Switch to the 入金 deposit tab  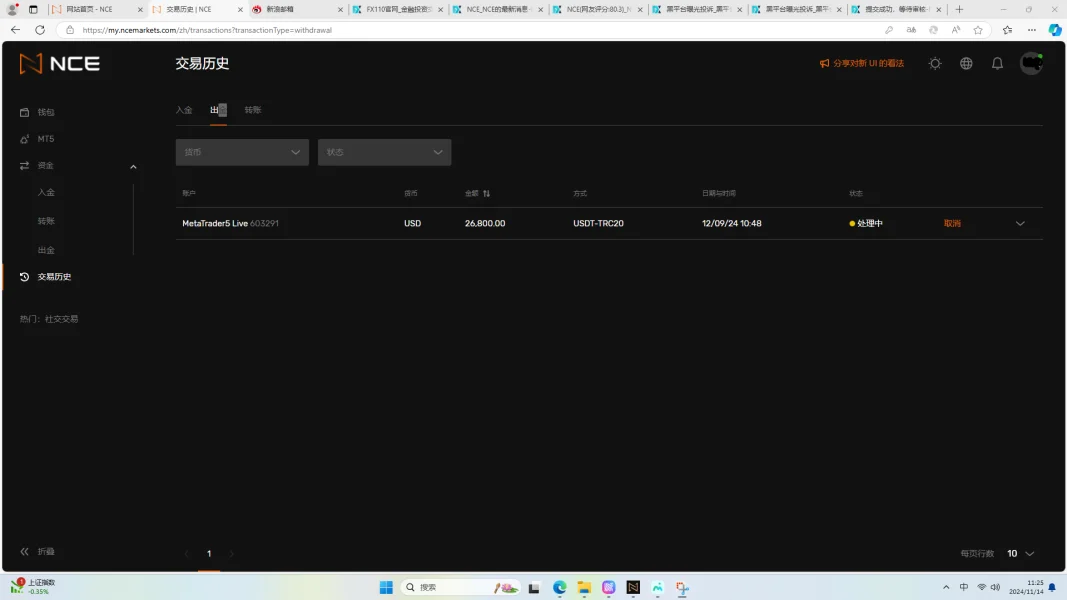click(184, 110)
